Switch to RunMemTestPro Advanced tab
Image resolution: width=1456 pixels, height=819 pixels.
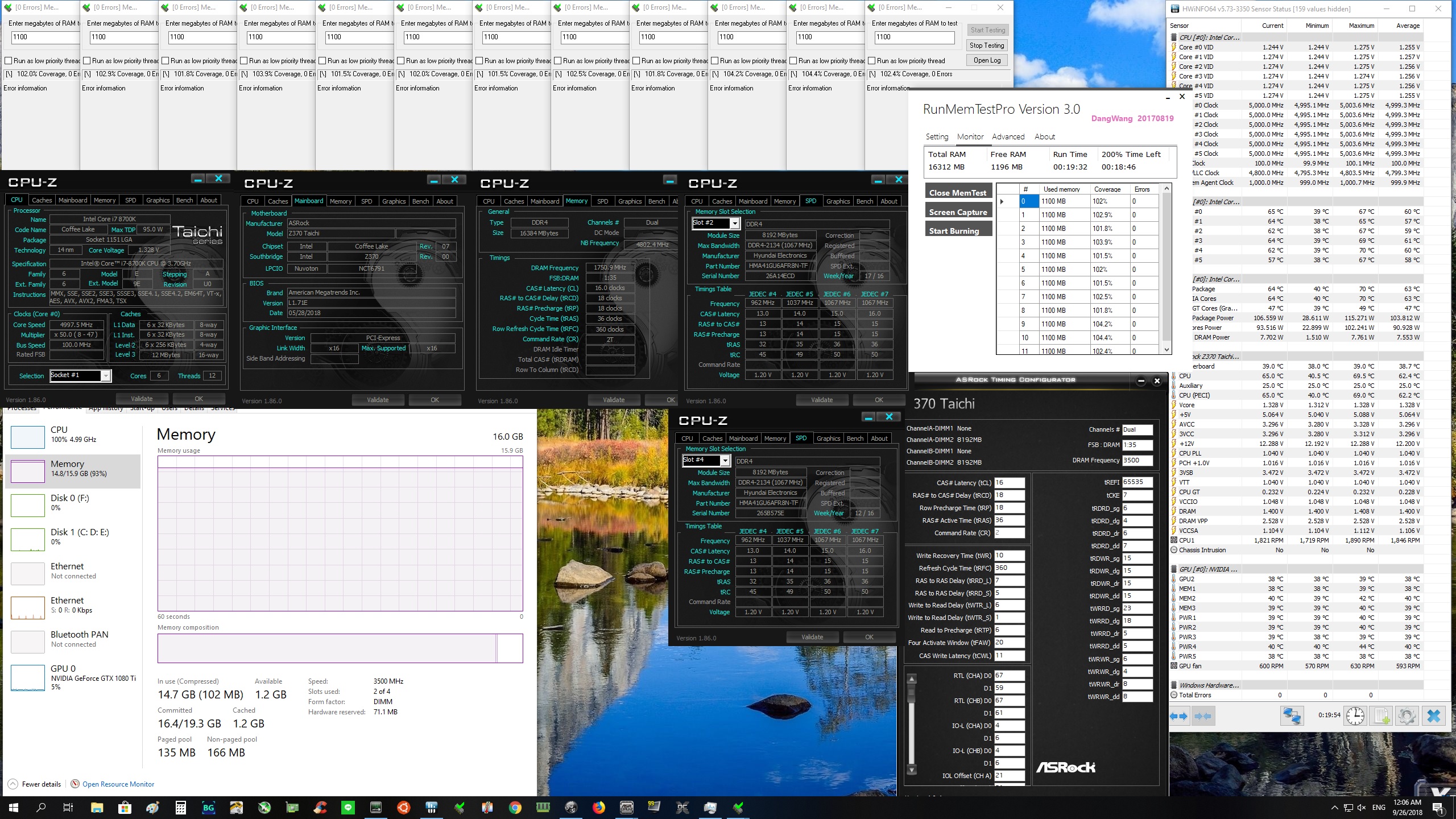pyautogui.click(x=1008, y=137)
